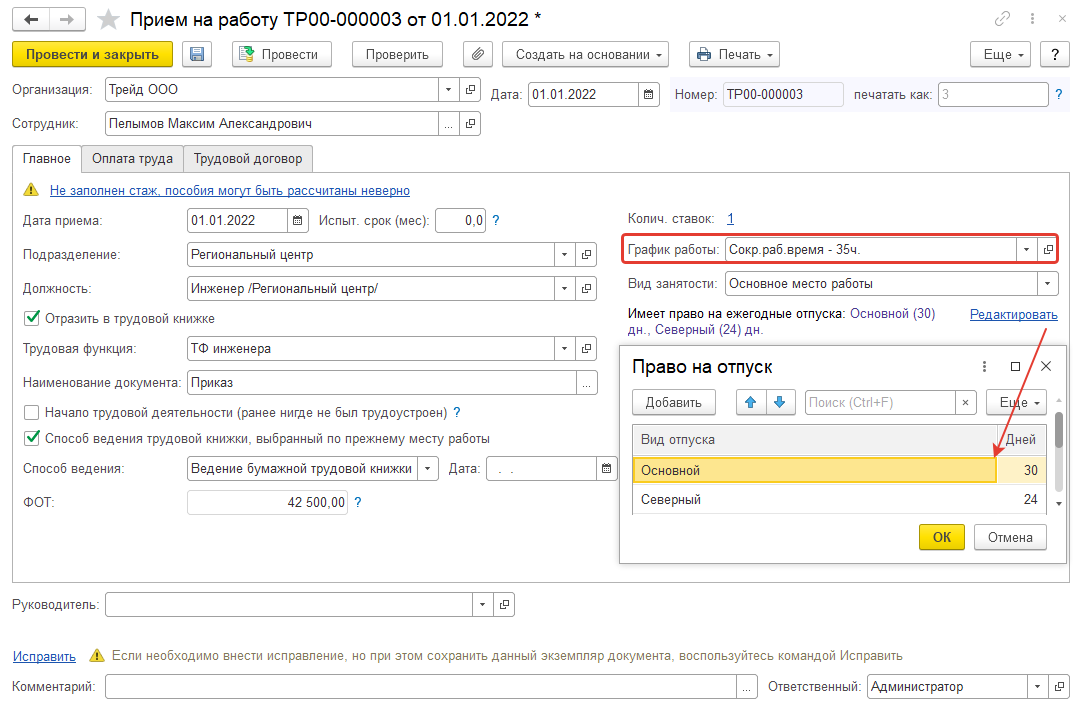This screenshot has height=706, width=1073.
Task: Click Отмена in Право на отпуск
Action: (x=1010, y=537)
